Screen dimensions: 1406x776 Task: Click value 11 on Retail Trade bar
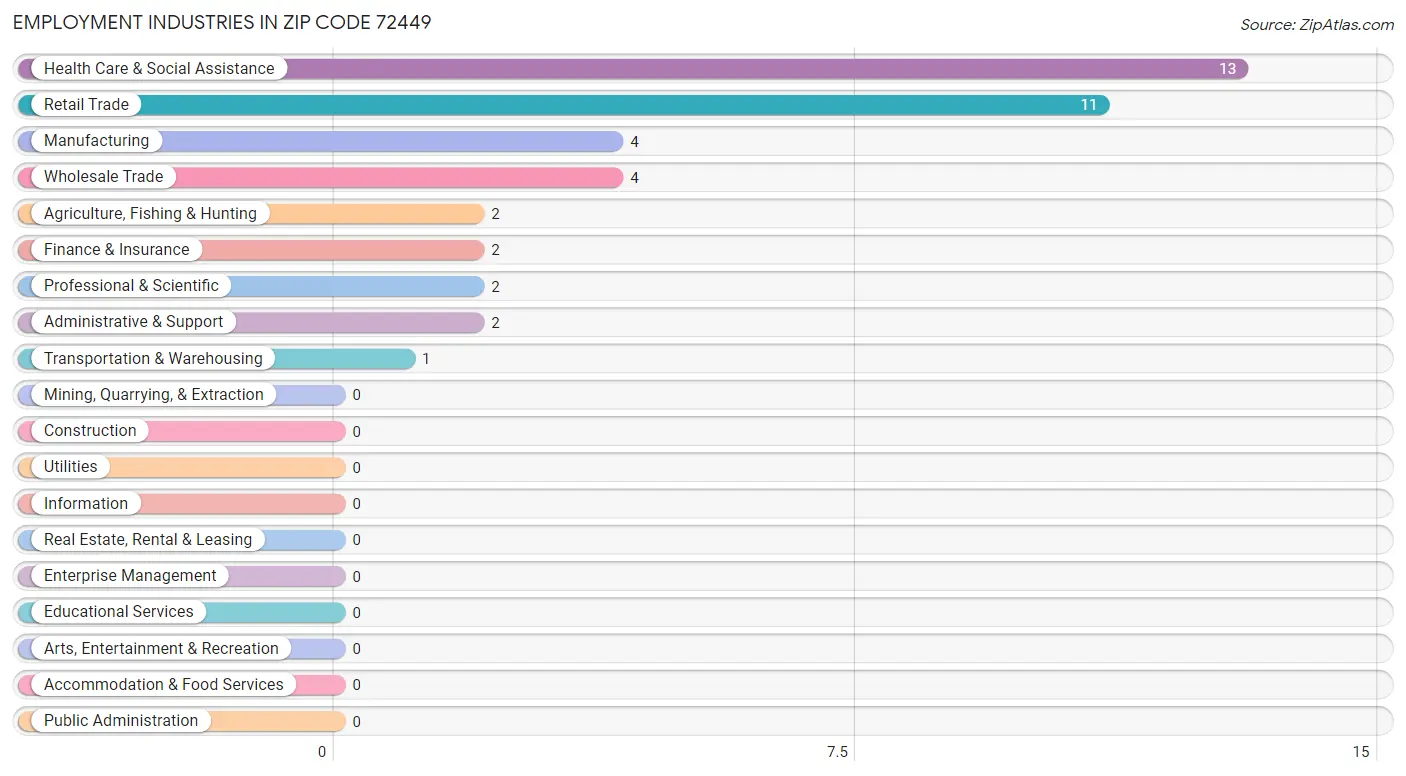coord(1088,105)
